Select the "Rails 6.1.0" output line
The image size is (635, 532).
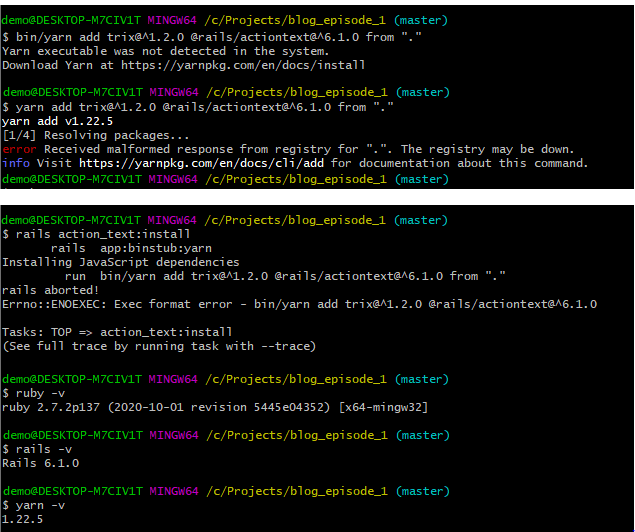pos(40,463)
